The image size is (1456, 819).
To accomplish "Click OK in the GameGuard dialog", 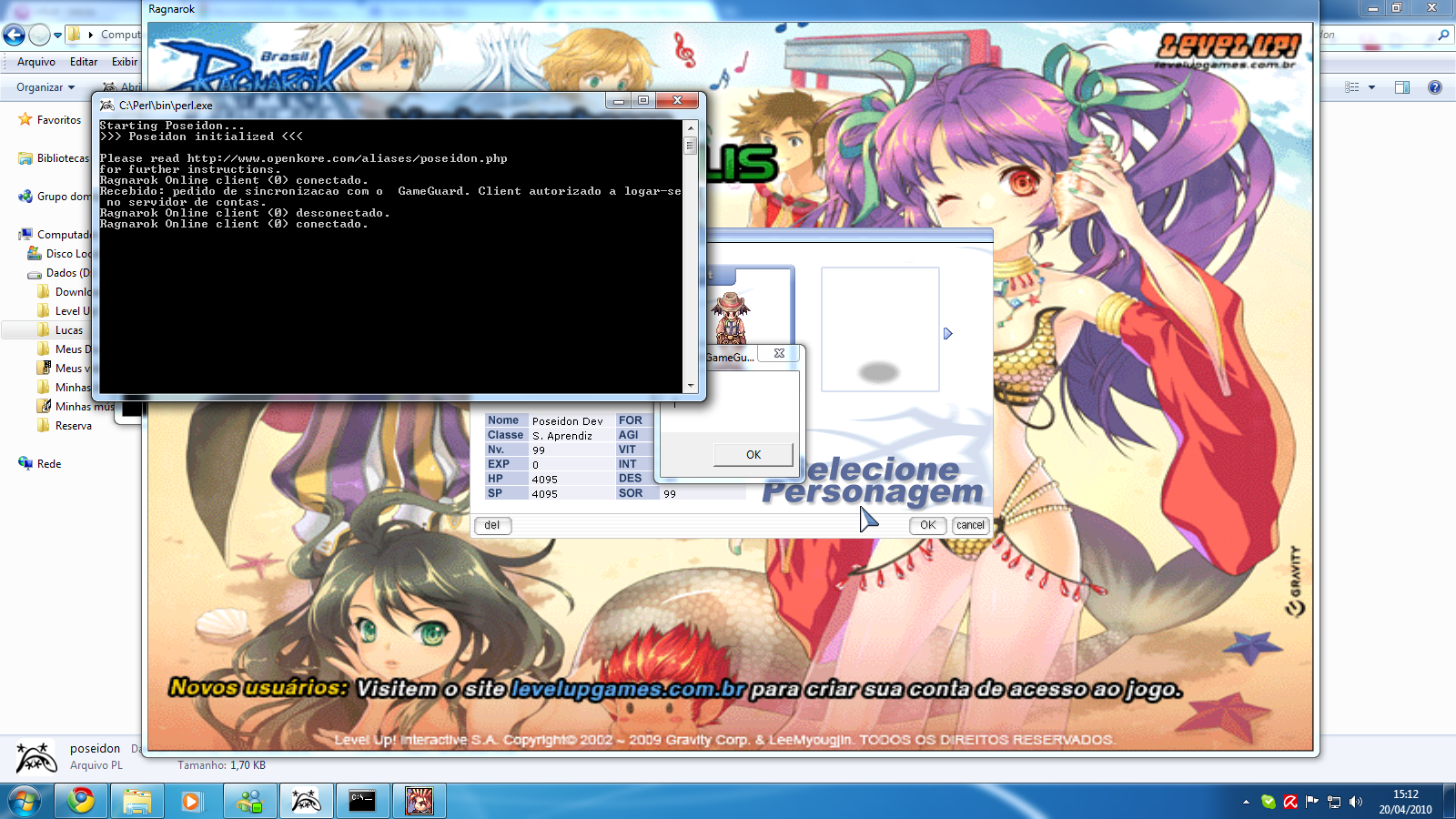I will tap(753, 455).
